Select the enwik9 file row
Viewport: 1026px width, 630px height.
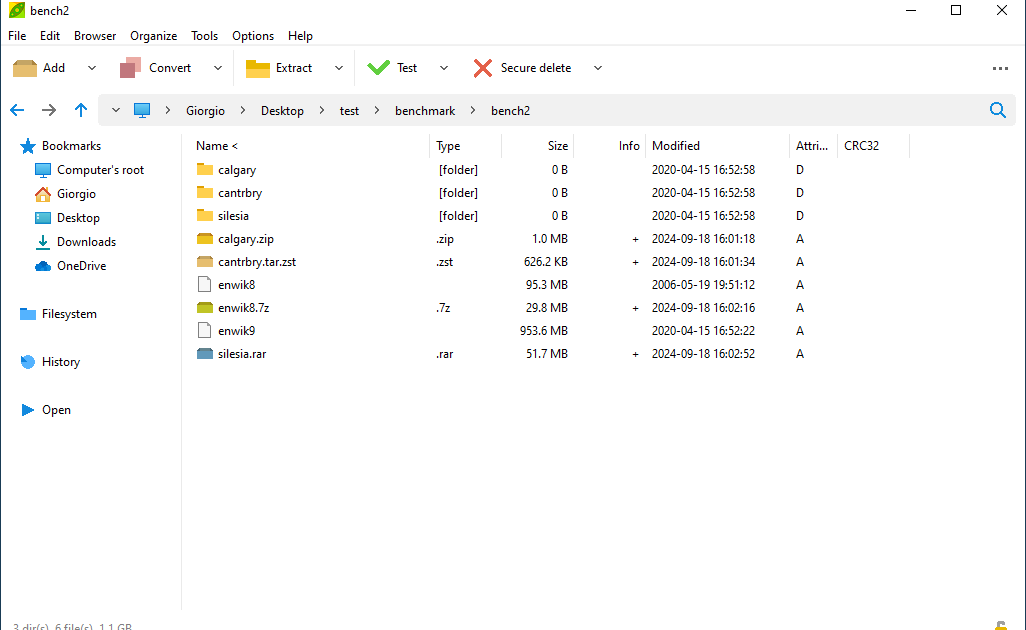[x=550, y=330]
